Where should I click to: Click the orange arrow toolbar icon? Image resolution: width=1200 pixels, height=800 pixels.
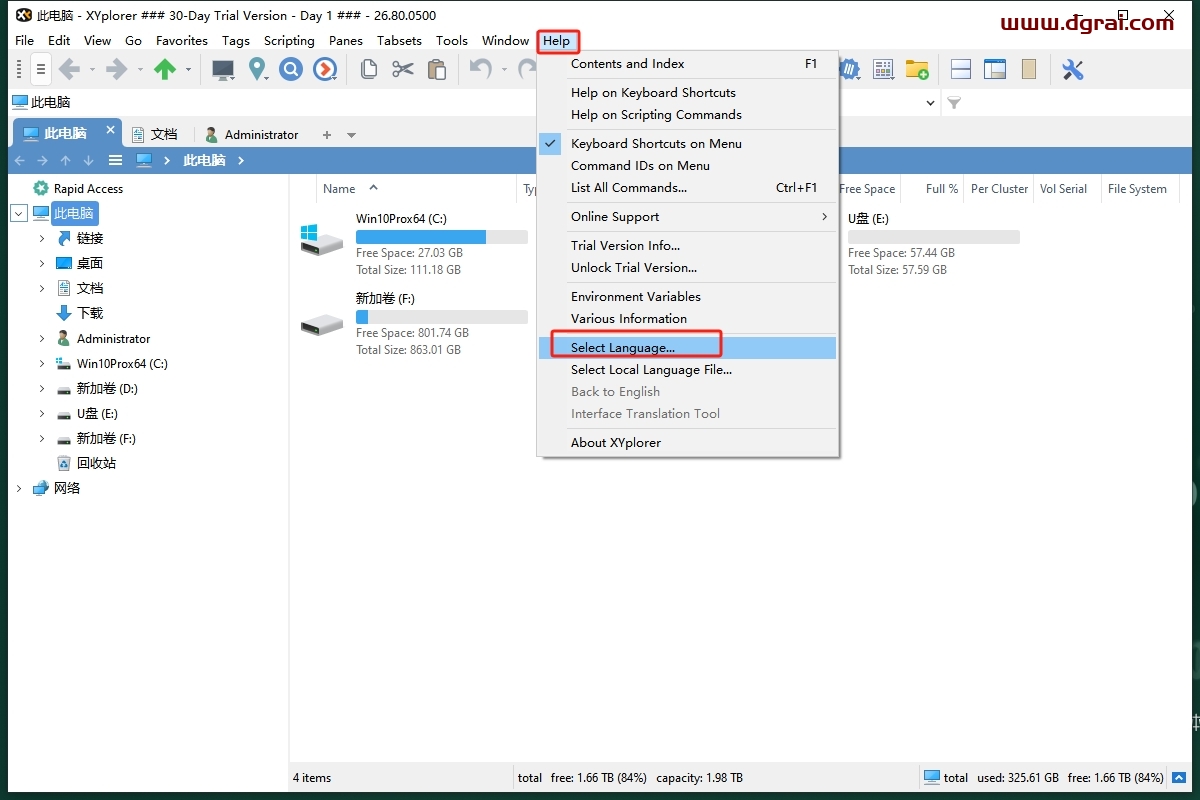click(325, 69)
